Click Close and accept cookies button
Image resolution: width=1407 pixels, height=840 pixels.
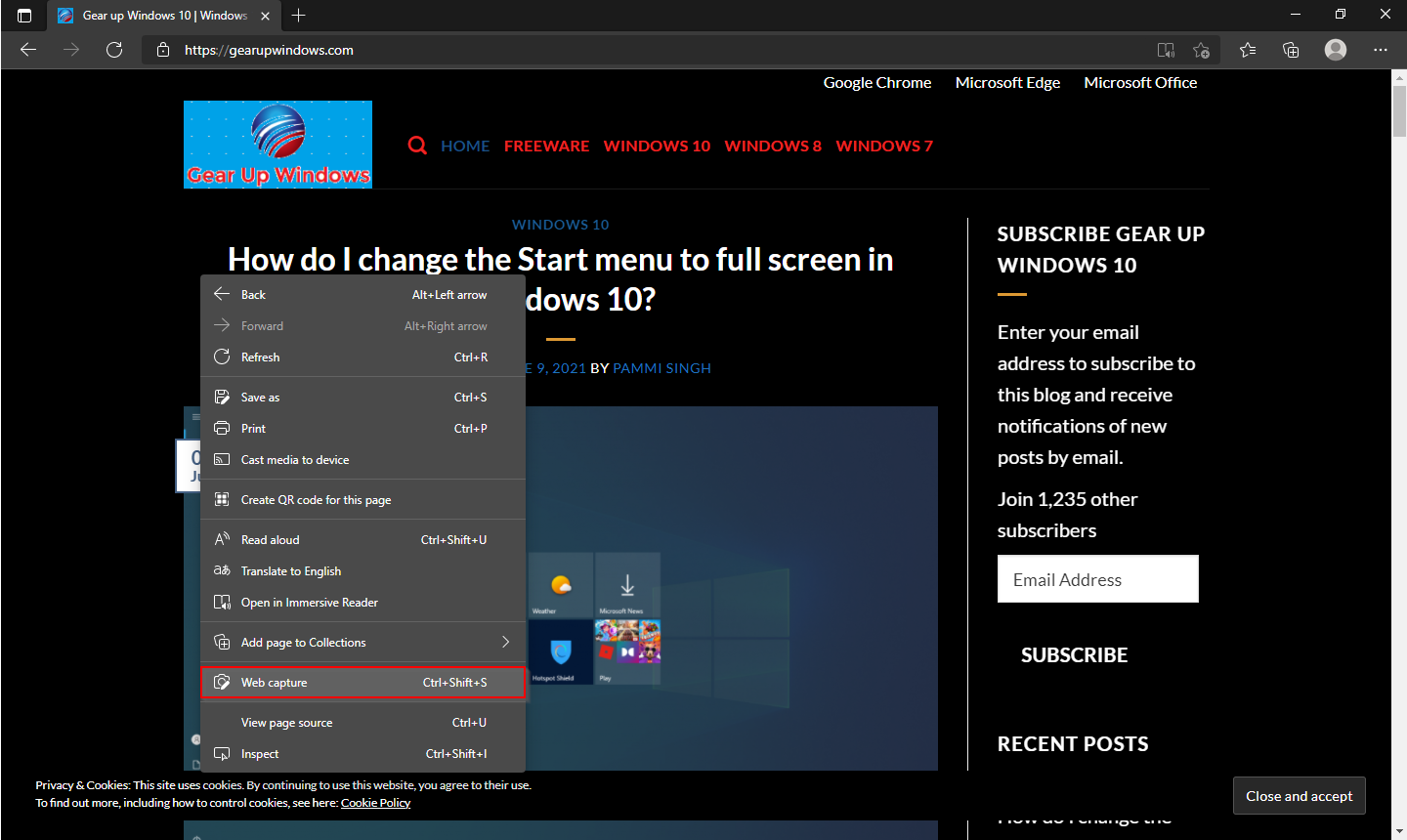pos(1300,796)
